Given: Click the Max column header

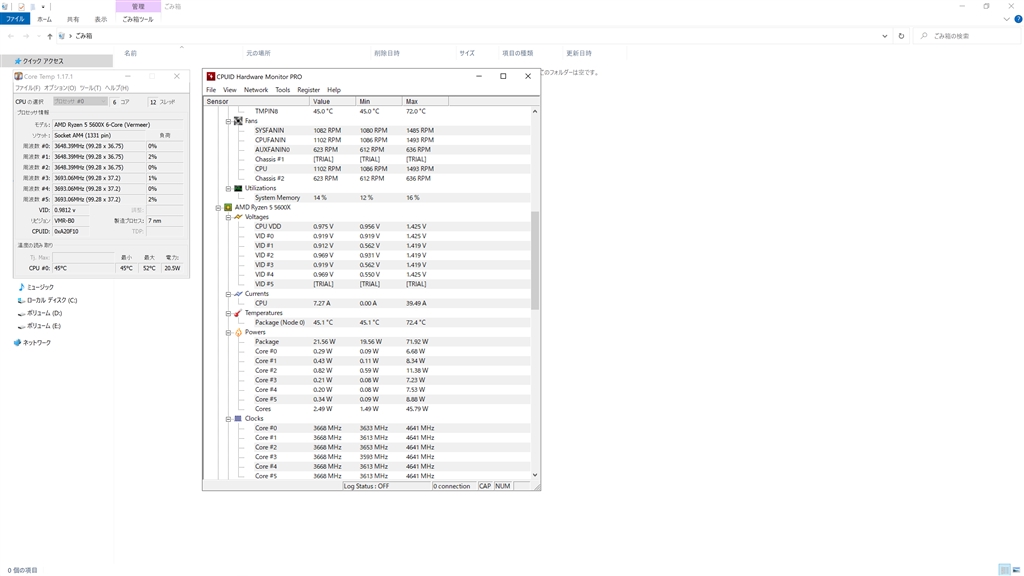Looking at the screenshot, I should (426, 101).
